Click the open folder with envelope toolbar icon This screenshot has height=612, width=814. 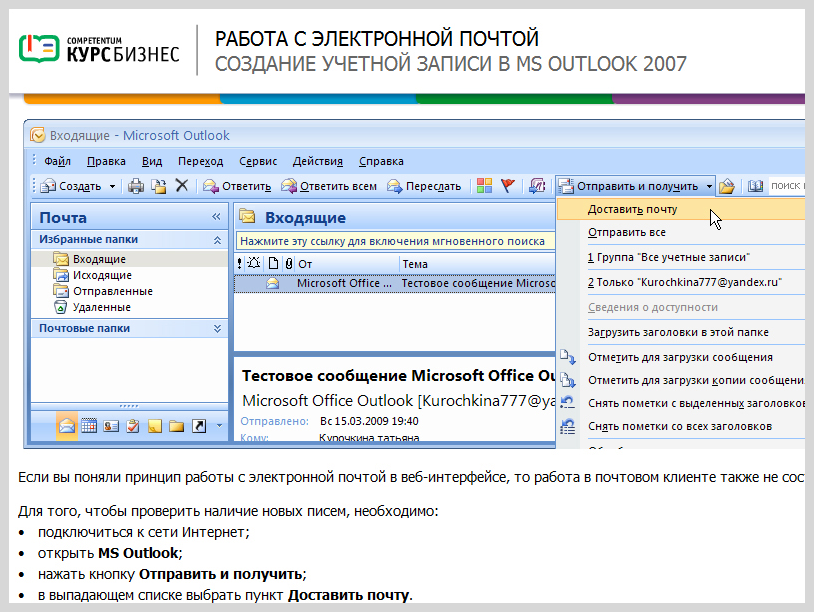point(727,186)
